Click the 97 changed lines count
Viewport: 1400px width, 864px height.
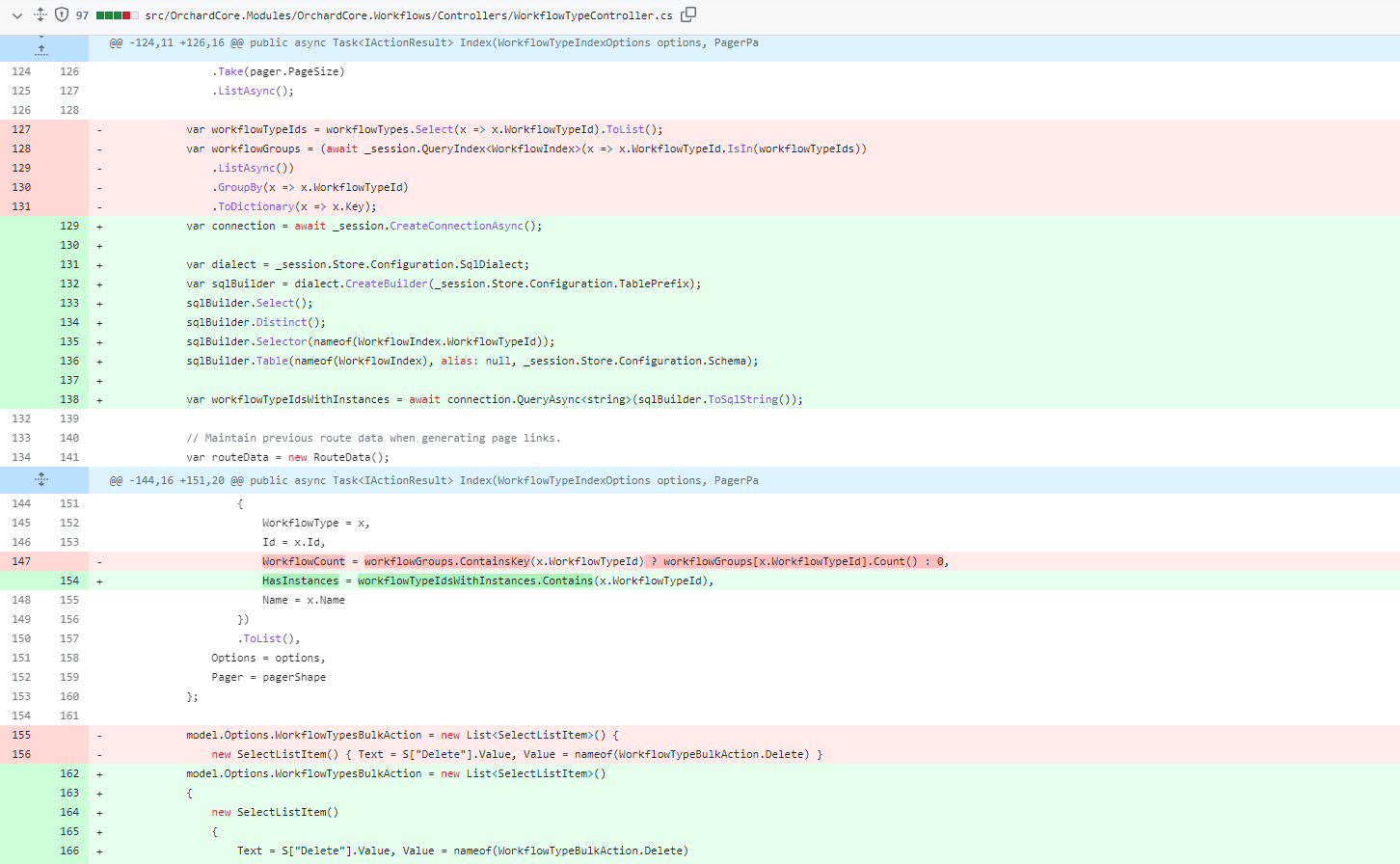click(x=82, y=15)
